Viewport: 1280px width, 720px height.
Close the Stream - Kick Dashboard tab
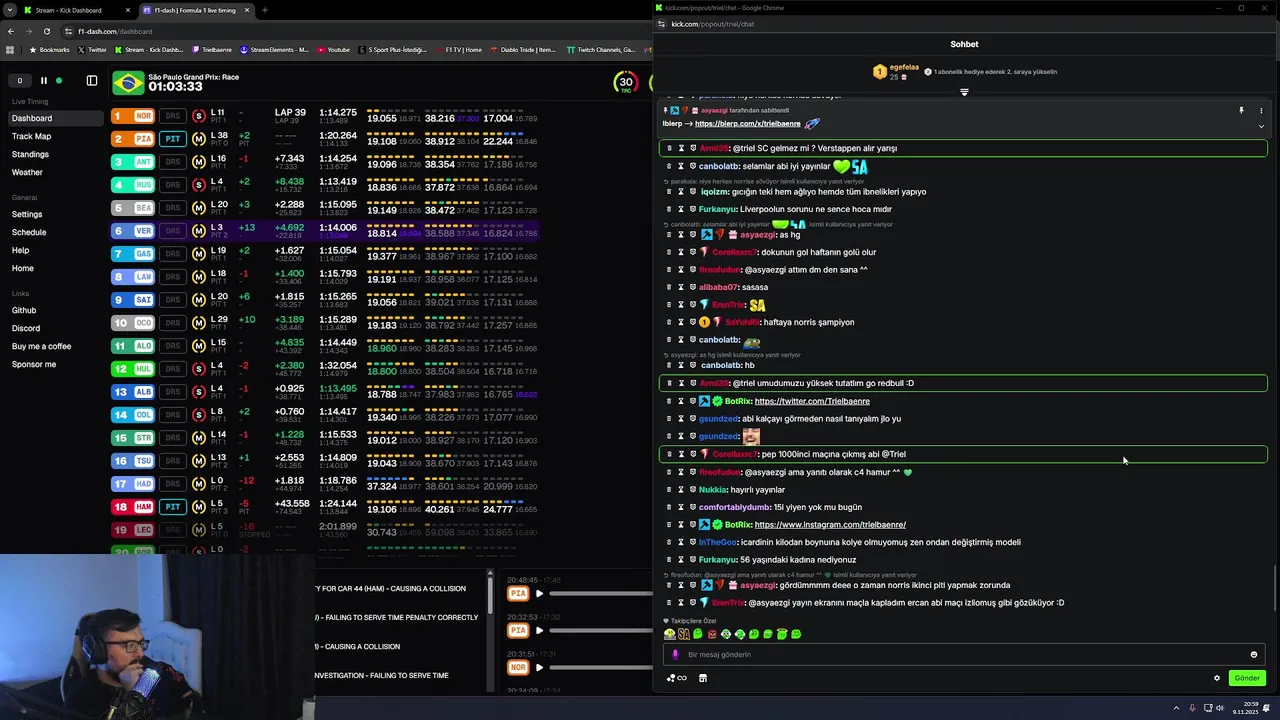[x=128, y=10]
